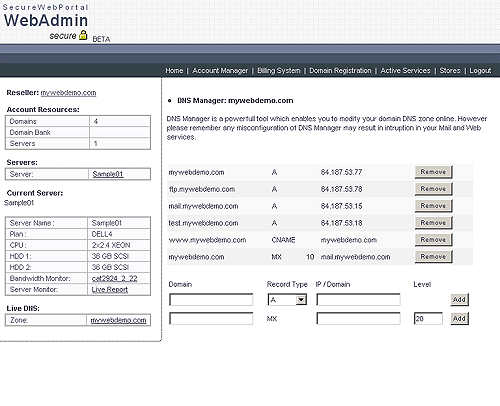Open Active Services menu
500x406 pixels.
405,71
